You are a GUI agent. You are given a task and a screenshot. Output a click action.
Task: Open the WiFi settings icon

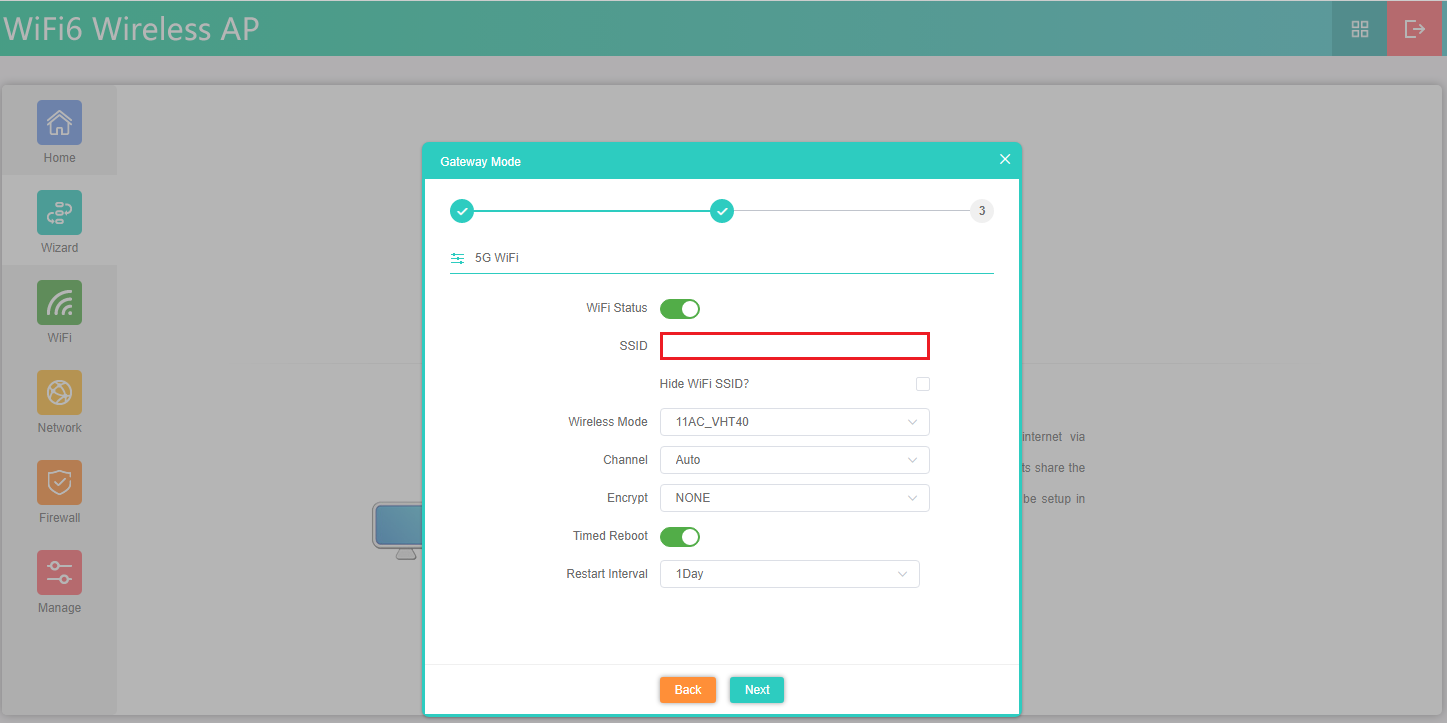coord(59,303)
